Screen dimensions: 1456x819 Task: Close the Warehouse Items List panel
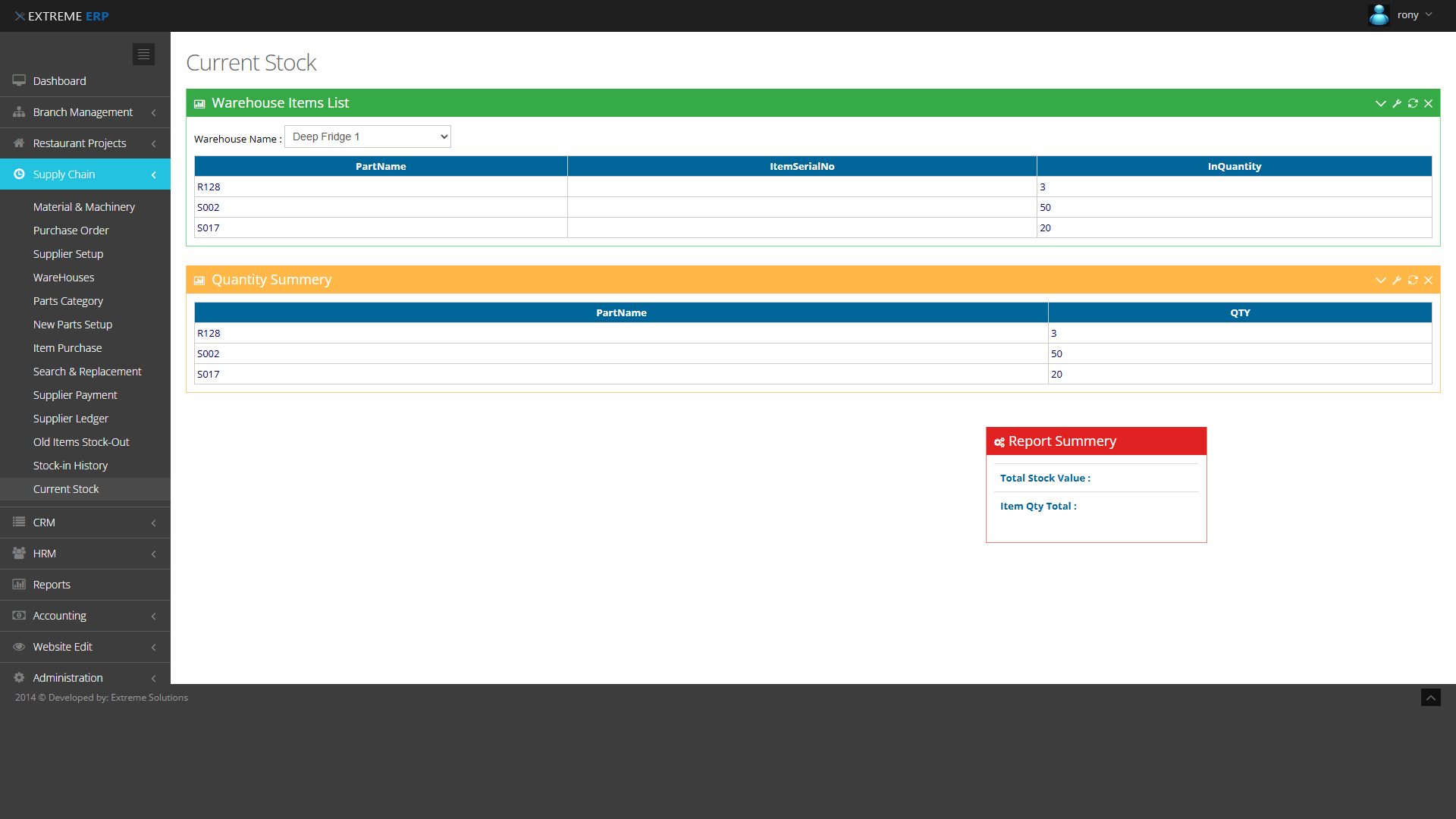click(x=1429, y=103)
